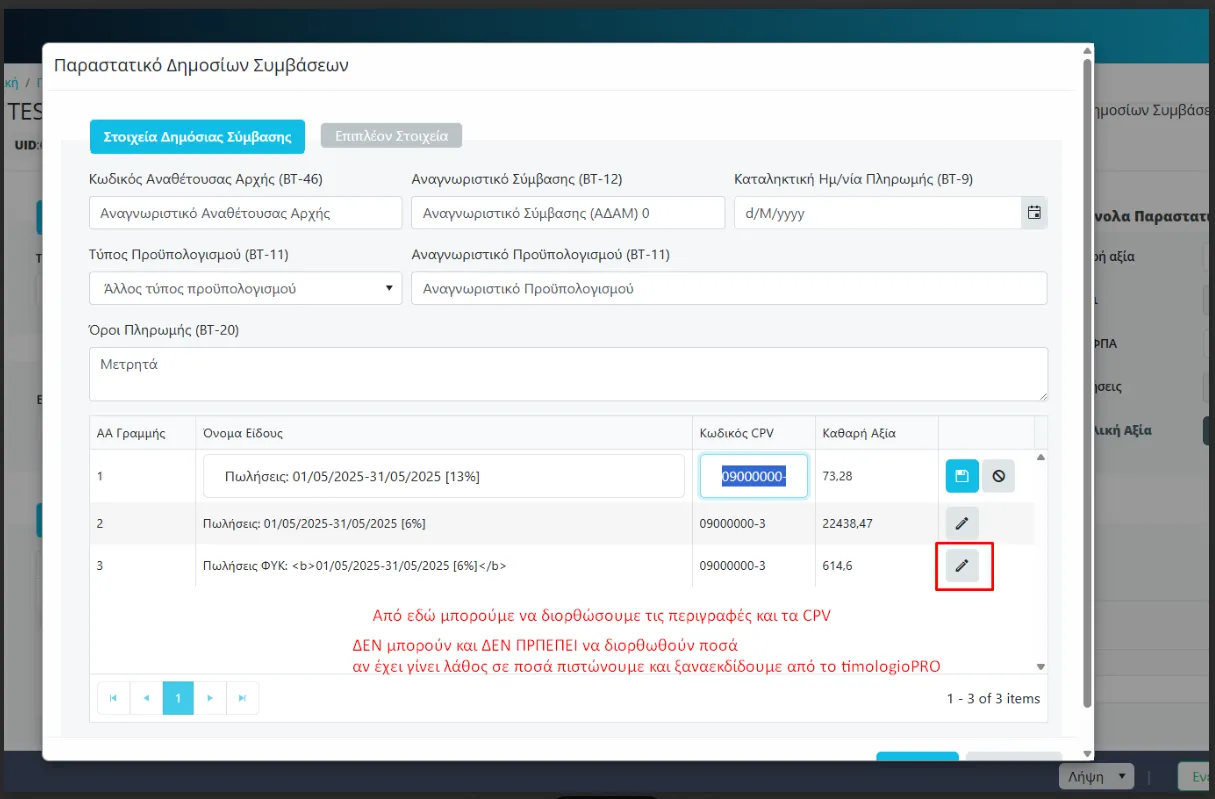Click the Αναγνωριστικό Προϋπολογισμού field
Viewport: 1215px width, 799px height.
728,289
